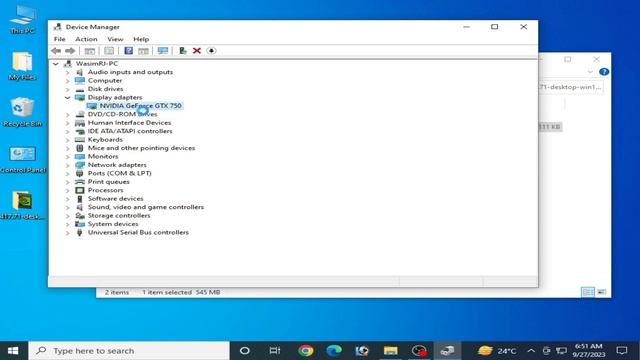Click the Show/Hide Console Tree toolbar icon
The height and width of the screenshot is (360, 640).
90,51
